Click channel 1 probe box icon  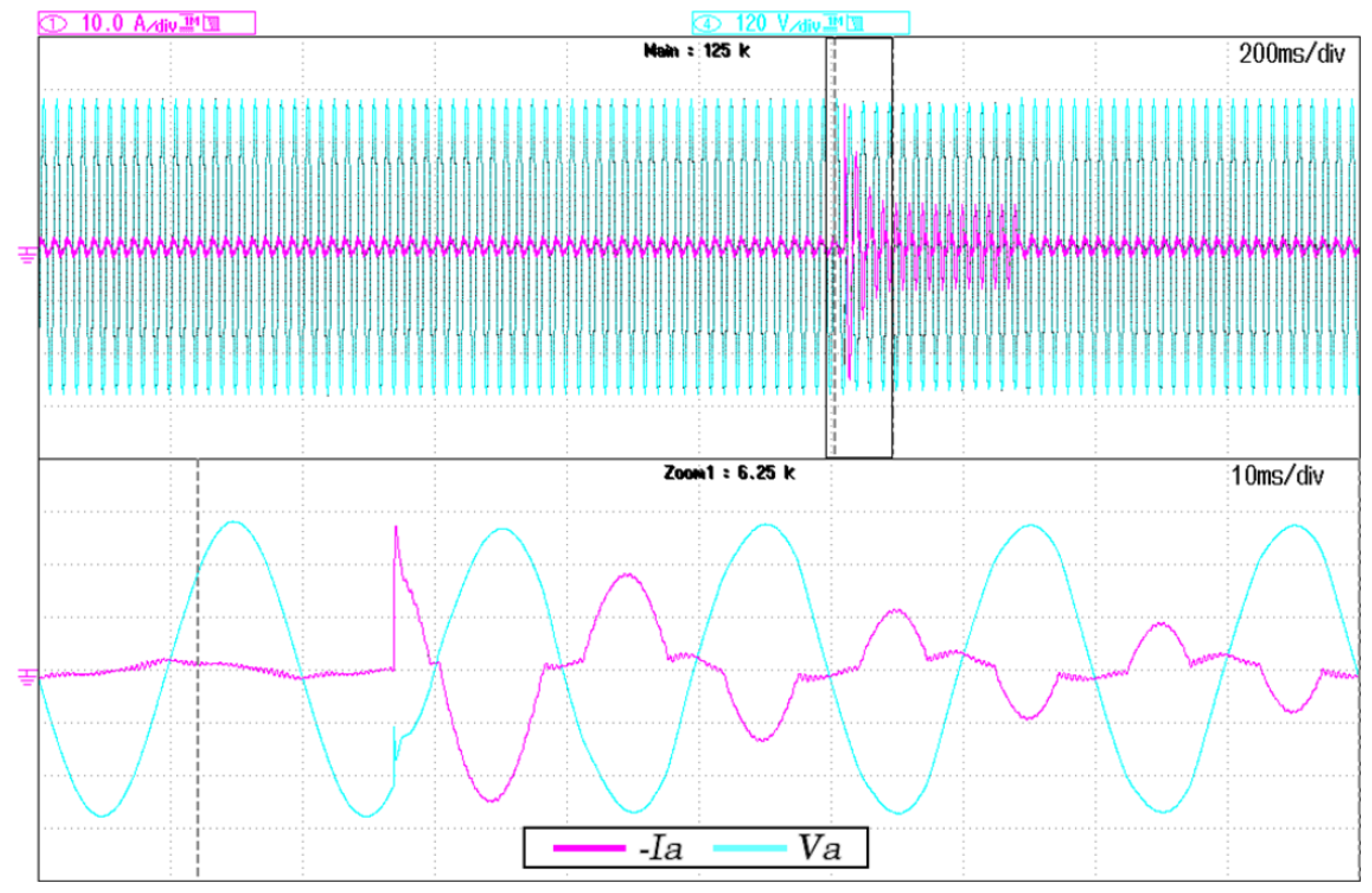pyautogui.click(x=211, y=24)
